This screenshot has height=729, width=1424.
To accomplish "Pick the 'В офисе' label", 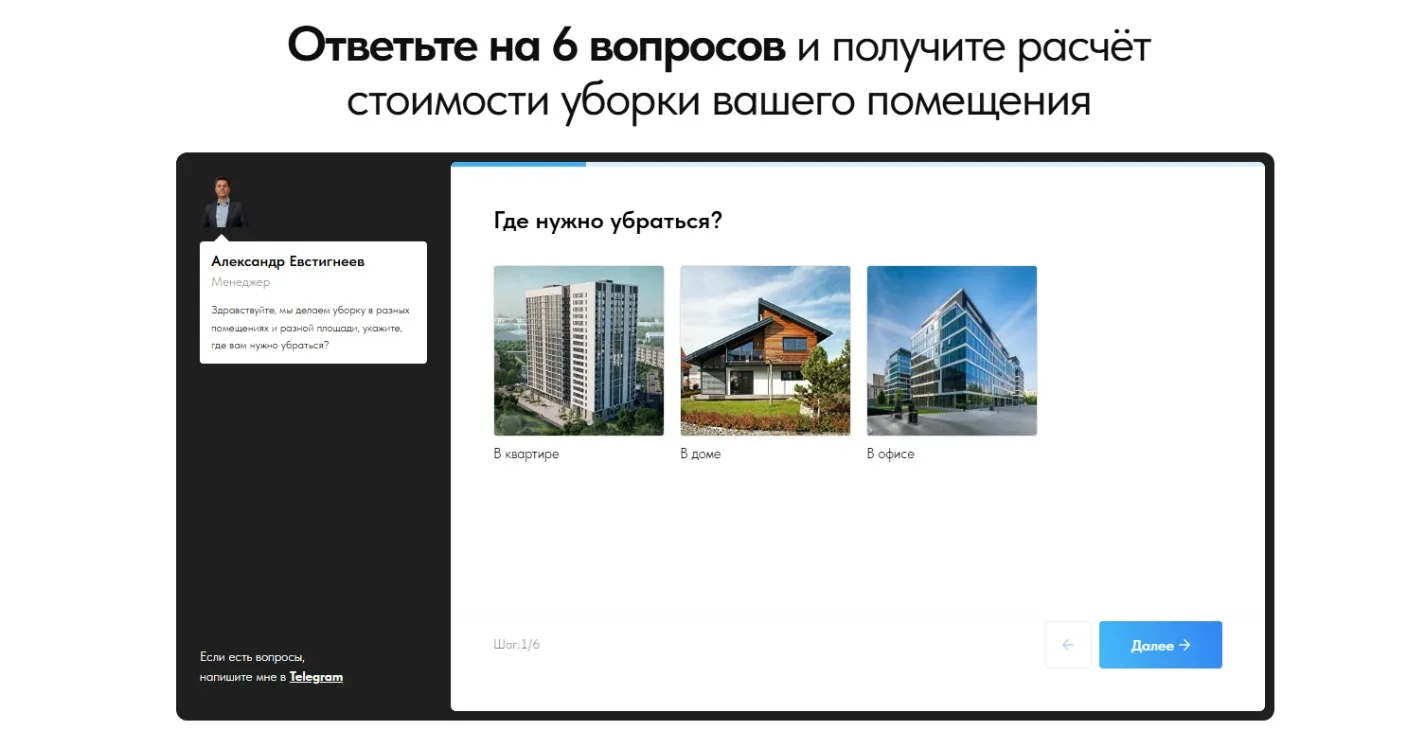I will 890,454.
